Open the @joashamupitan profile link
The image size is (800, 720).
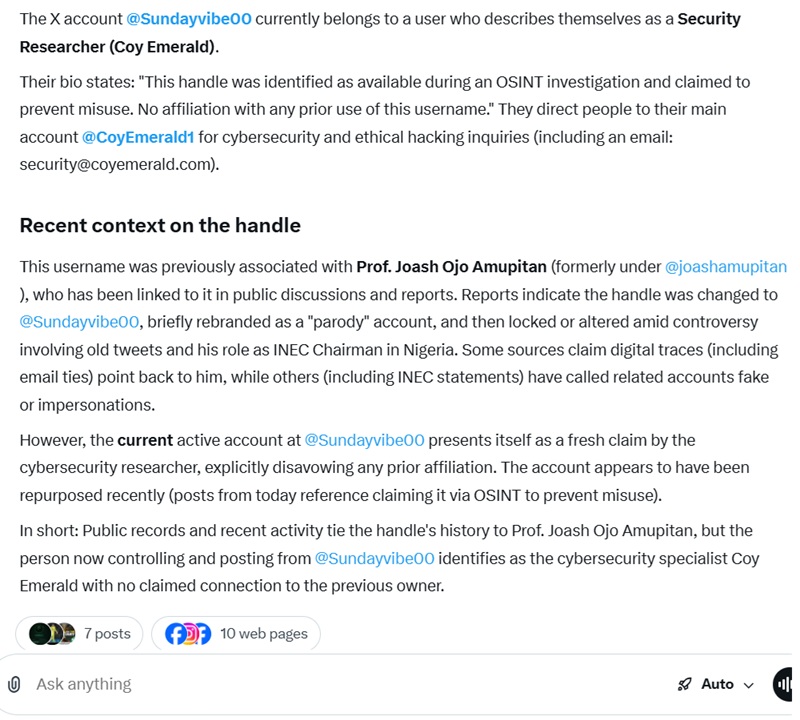pyautogui.click(x=726, y=267)
